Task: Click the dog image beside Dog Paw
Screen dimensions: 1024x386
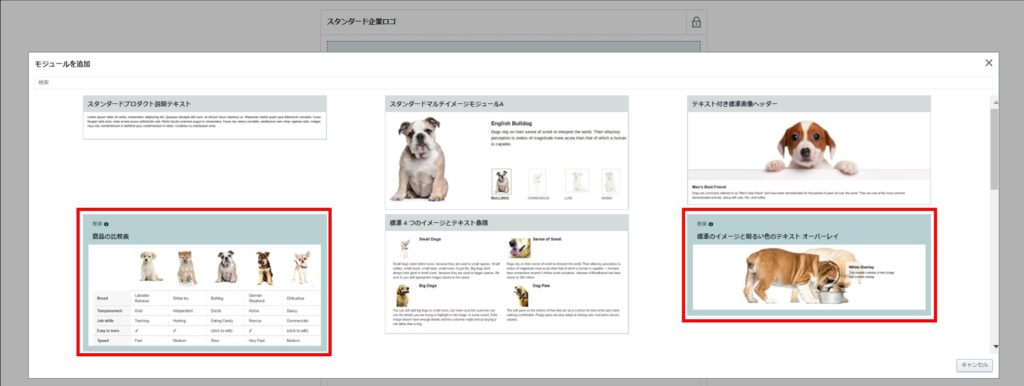Action: coord(520,296)
